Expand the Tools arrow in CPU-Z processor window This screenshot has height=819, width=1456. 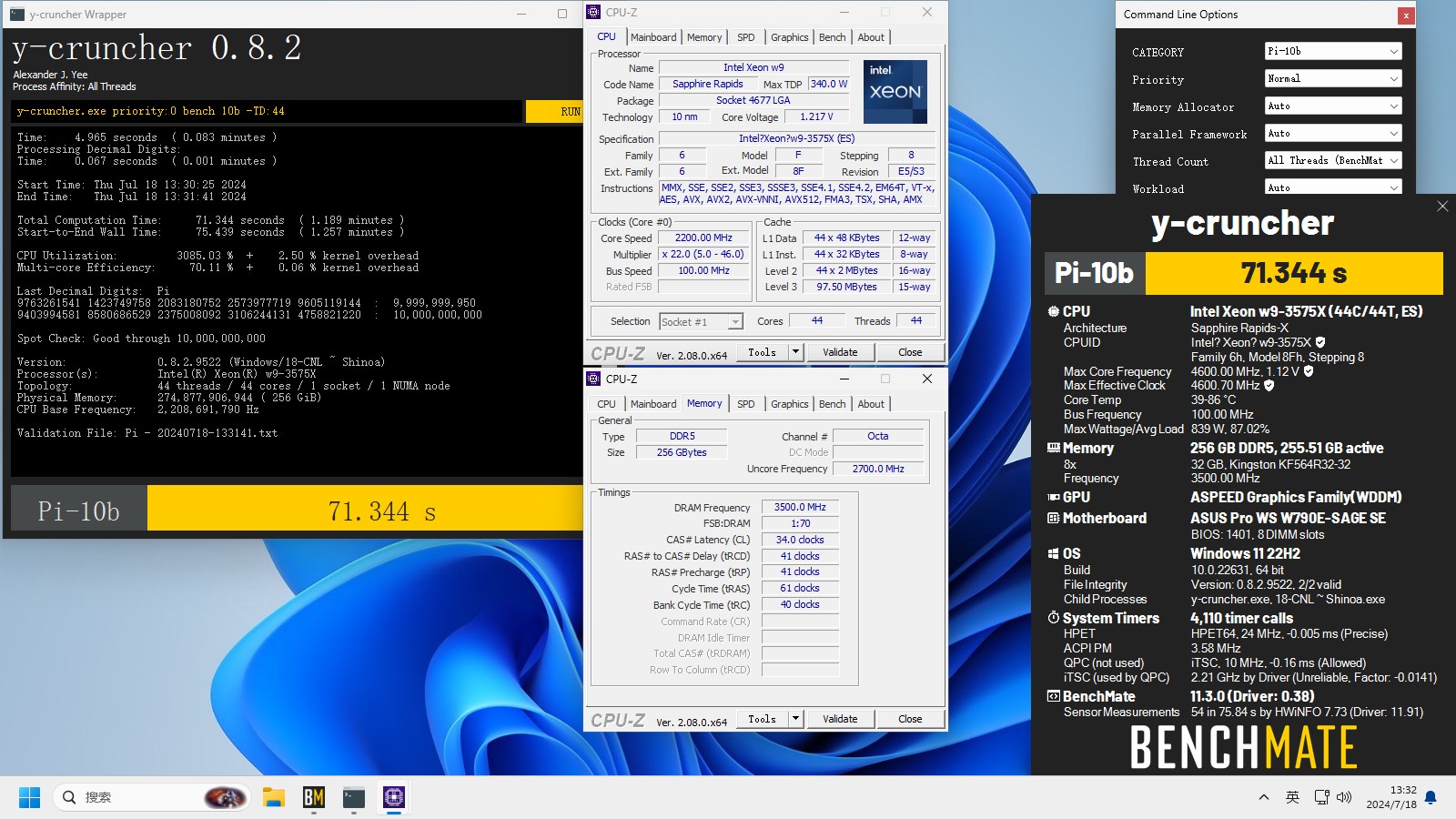[x=795, y=352]
